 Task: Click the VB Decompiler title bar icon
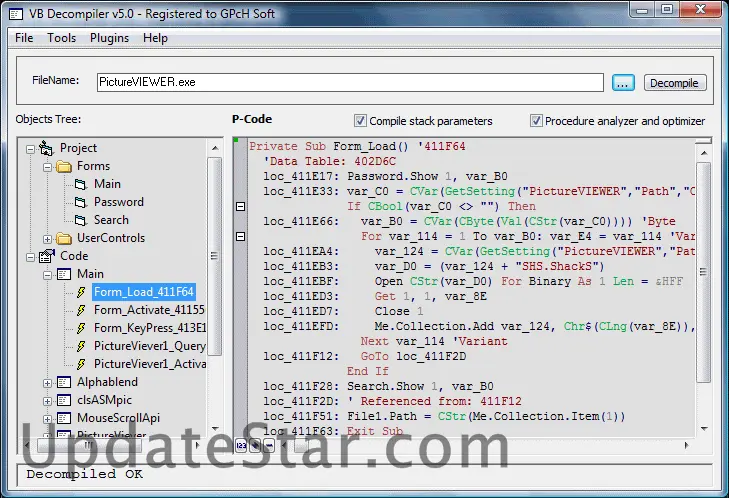15,14
